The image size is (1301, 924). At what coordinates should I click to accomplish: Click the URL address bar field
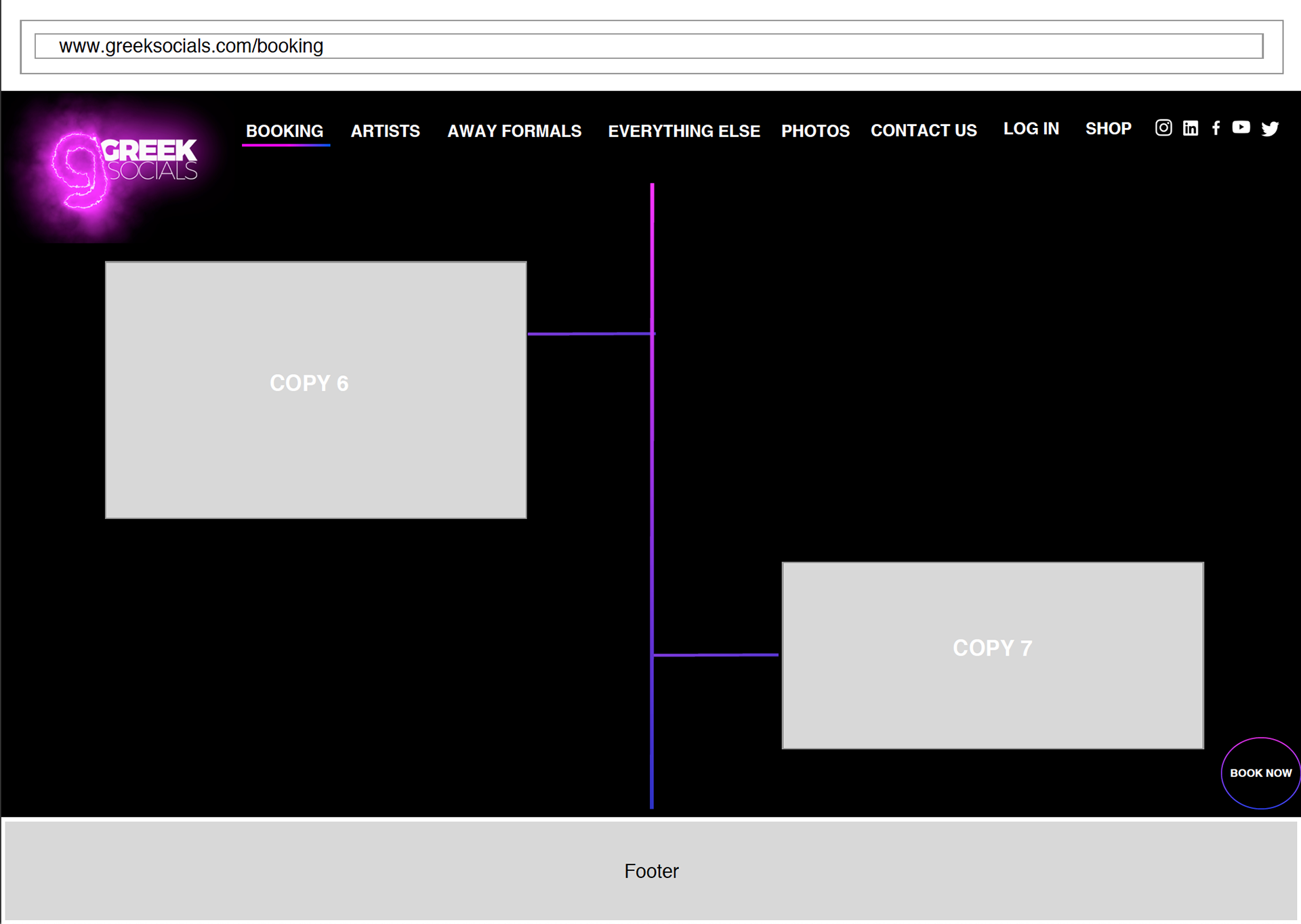(649, 46)
